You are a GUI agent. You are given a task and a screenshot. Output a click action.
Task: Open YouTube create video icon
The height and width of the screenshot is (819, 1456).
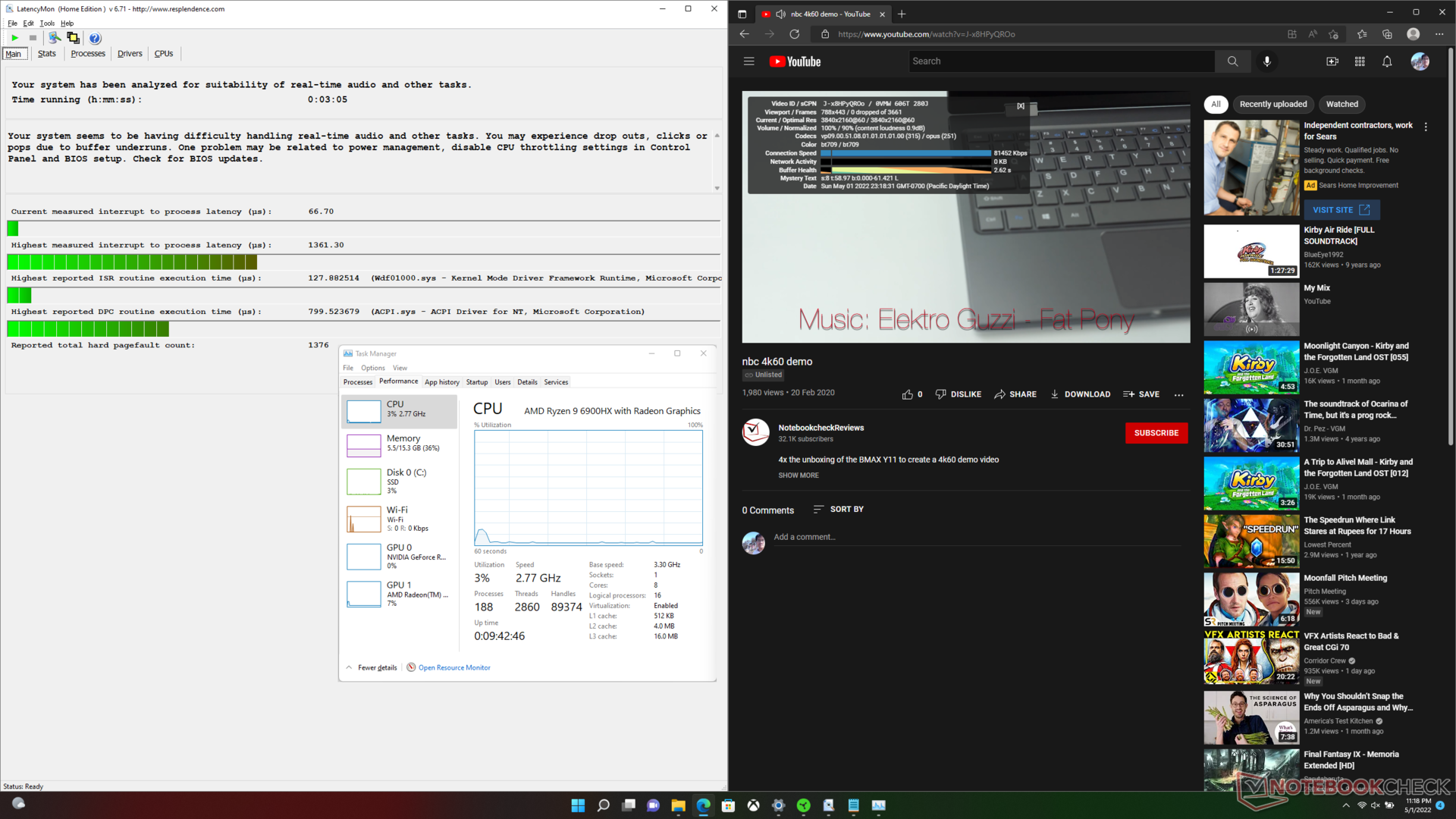1332,61
